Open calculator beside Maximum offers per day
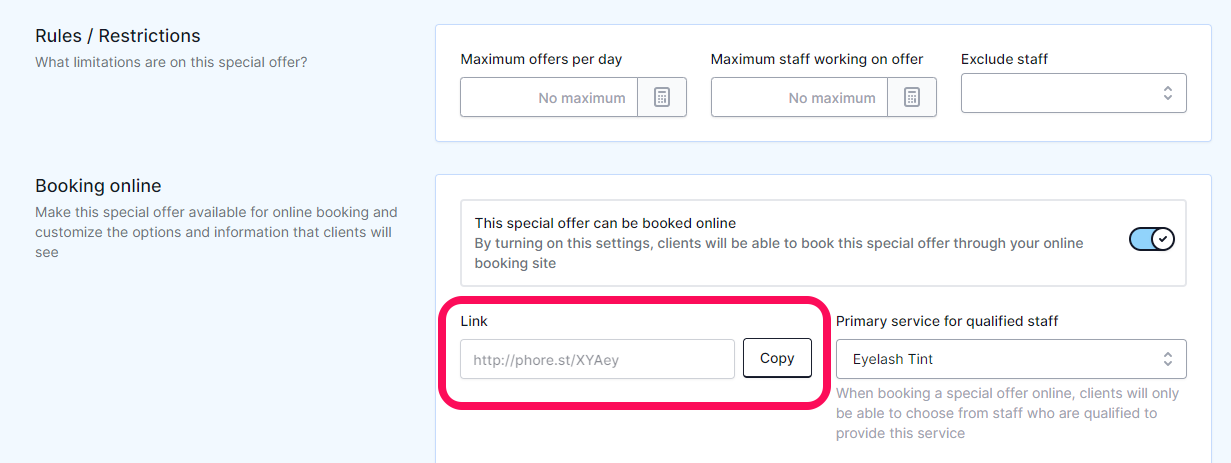This screenshot has width=1231, height=463. (x=662, y=97)
